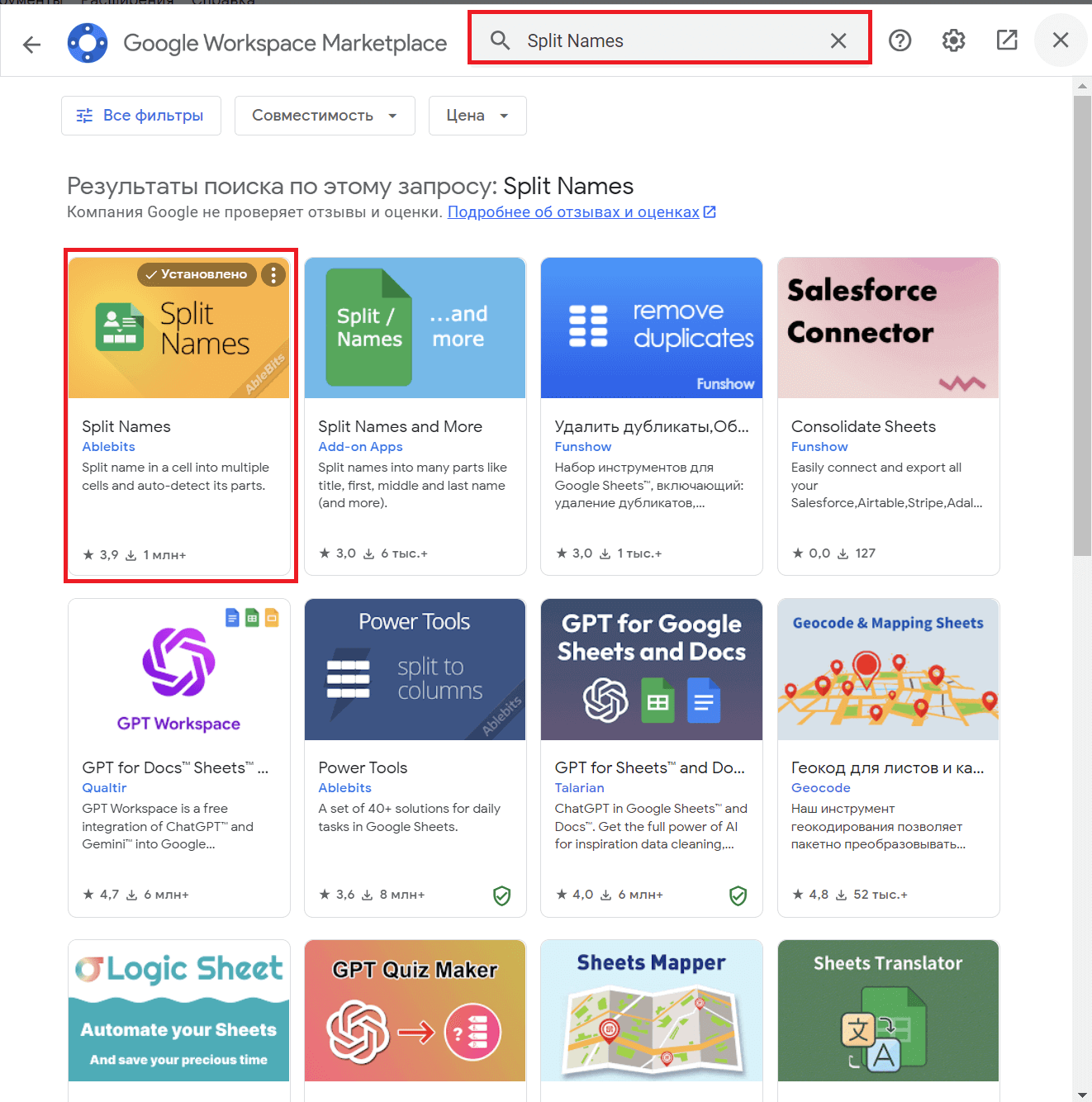The height and width of the screenshot is (1102, 1092).
Task: Open the Power Tools add-on card
Action: pos(415,757)
